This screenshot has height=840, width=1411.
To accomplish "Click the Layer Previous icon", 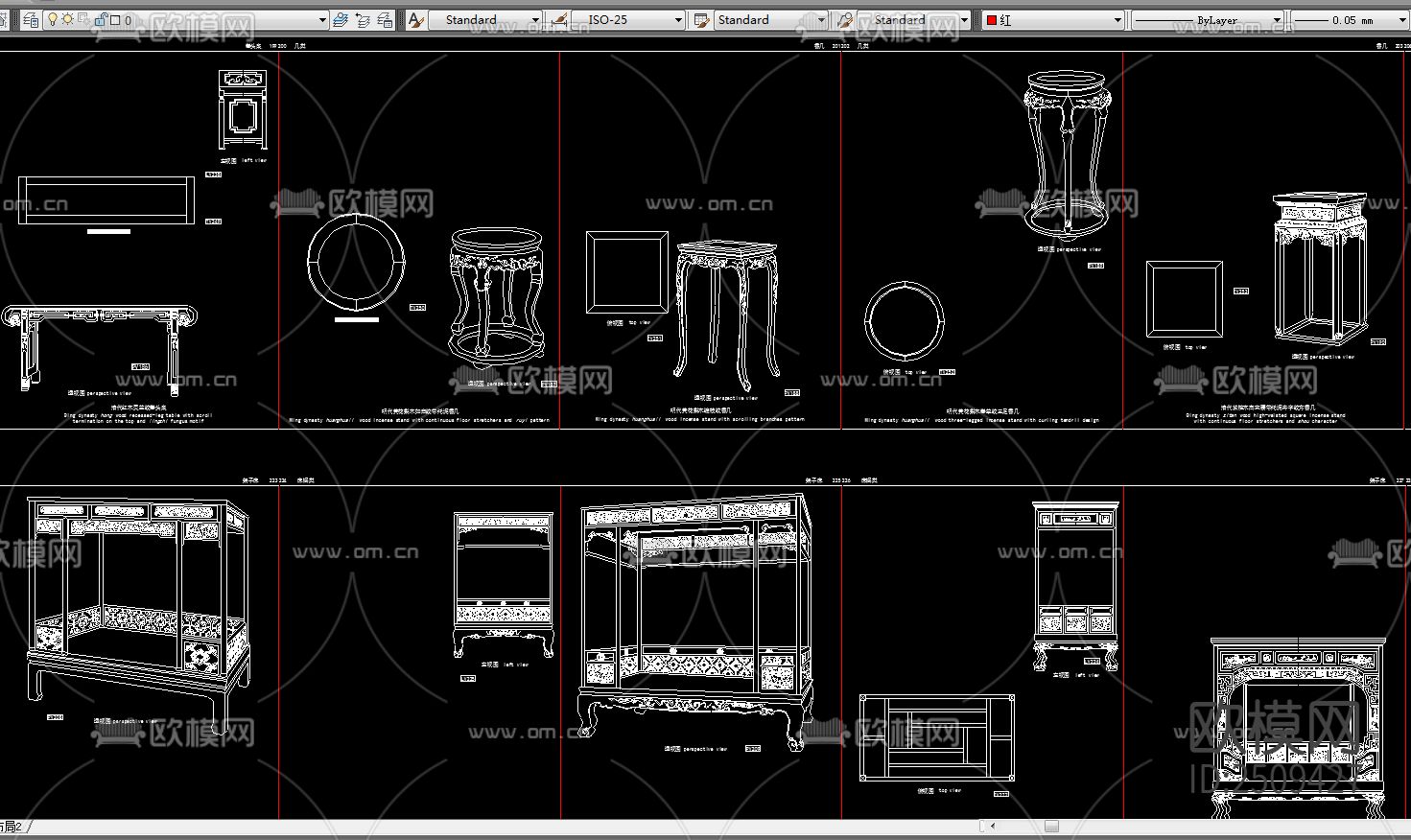I will 363,19.
